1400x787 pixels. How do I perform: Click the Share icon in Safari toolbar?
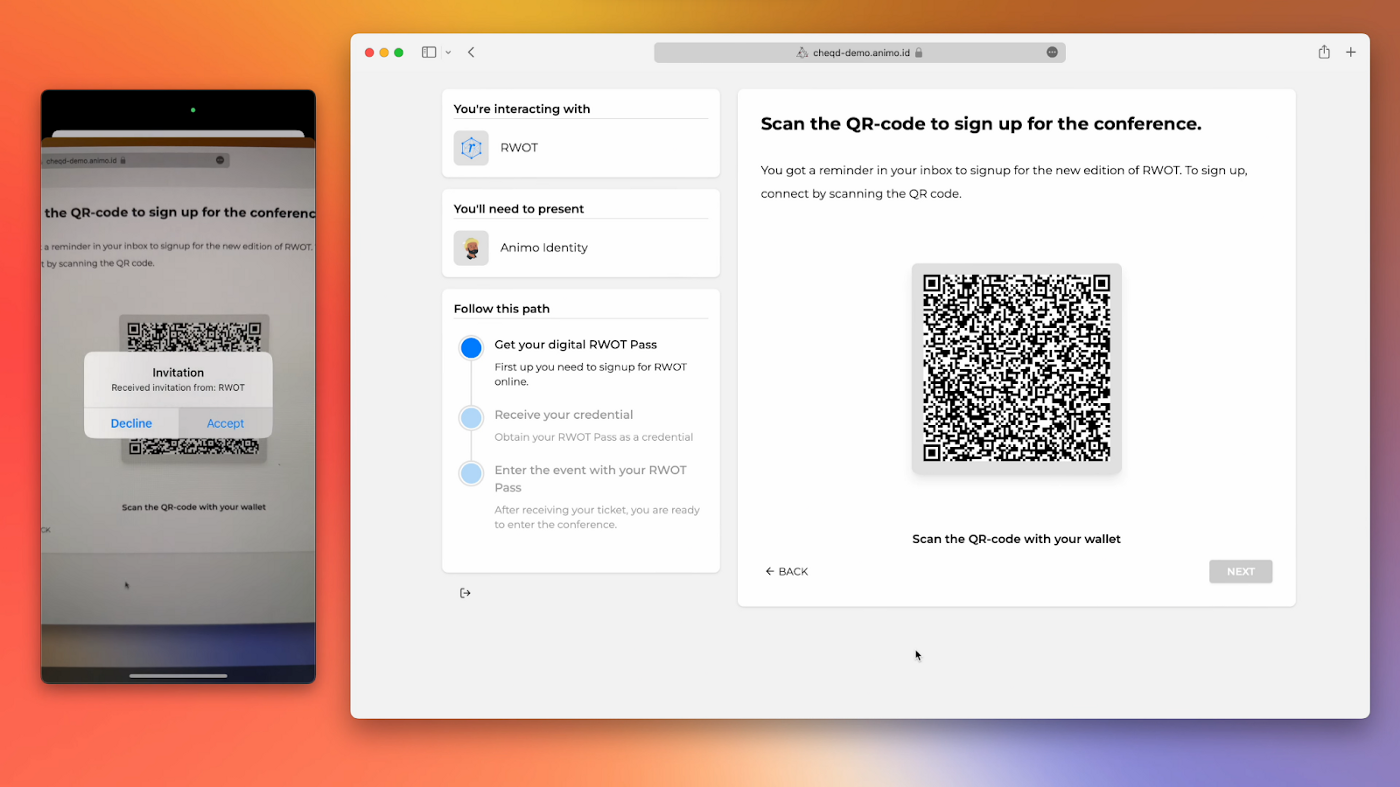click(1324, 52)
